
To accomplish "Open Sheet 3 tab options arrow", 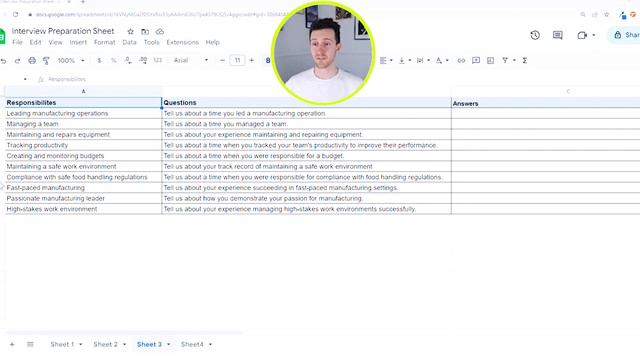I will (x=169, y=344).
